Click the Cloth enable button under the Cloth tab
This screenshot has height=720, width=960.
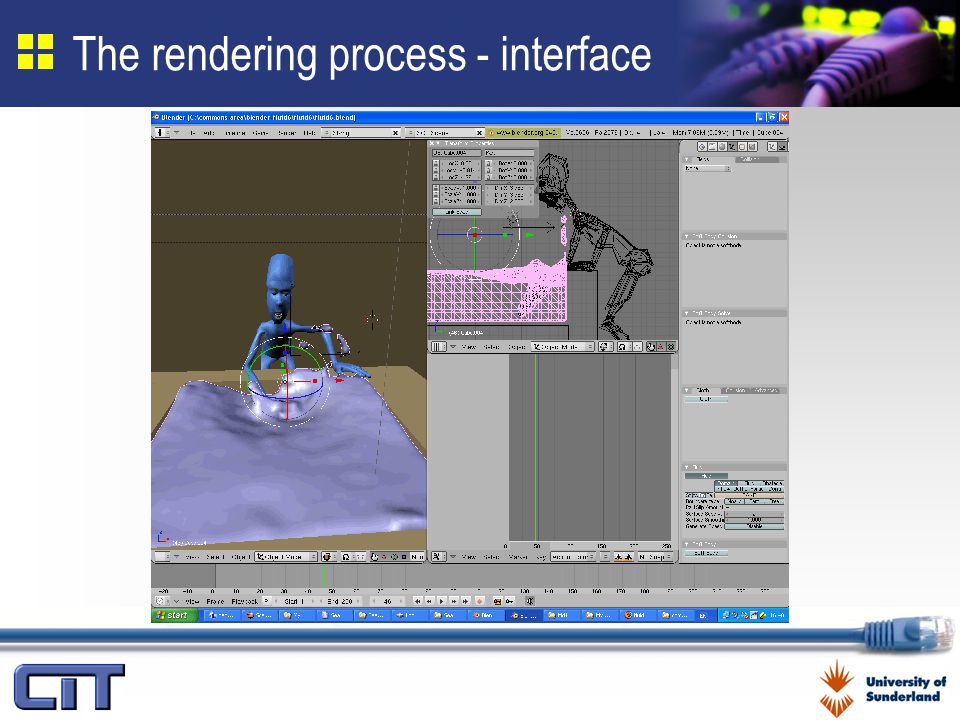coord(707,399)
